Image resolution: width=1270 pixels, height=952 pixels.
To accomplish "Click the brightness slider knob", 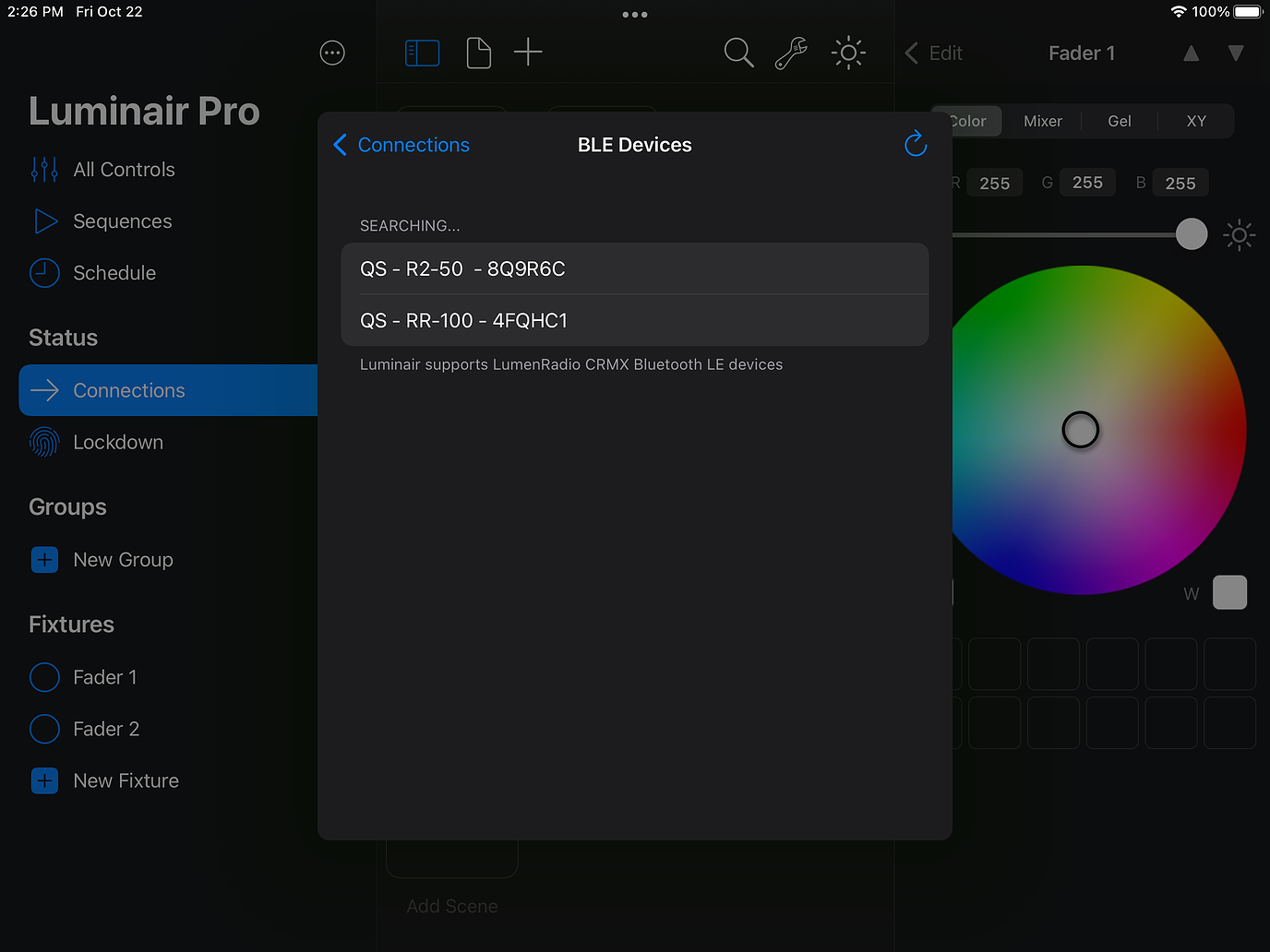I will click(1192, 234).
